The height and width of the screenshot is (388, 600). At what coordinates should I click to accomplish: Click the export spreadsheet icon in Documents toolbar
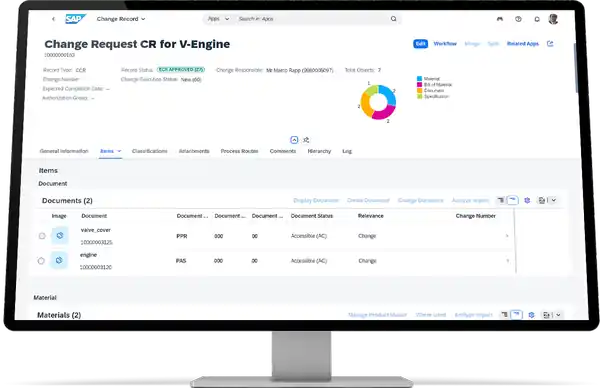click(x=541, y=200)
